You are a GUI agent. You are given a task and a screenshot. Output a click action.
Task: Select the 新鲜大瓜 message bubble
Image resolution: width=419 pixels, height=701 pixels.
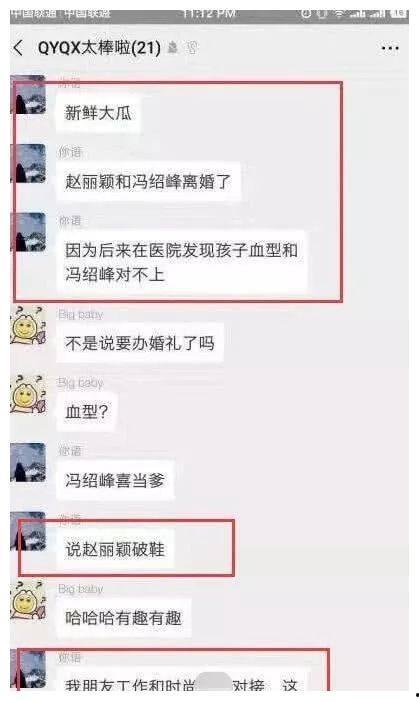point(98,113)
